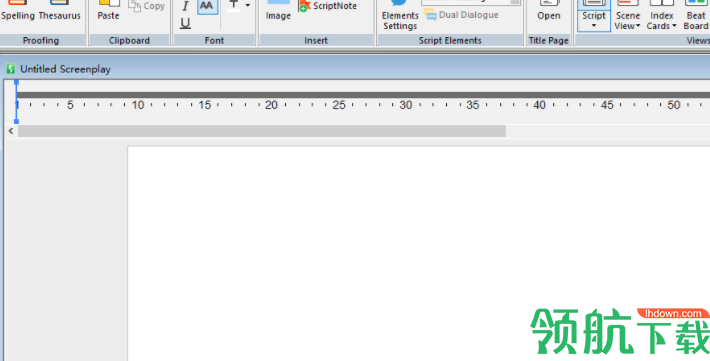Click the font color T icon
Screen dimensions: 710x361
(x=234, y=5)
